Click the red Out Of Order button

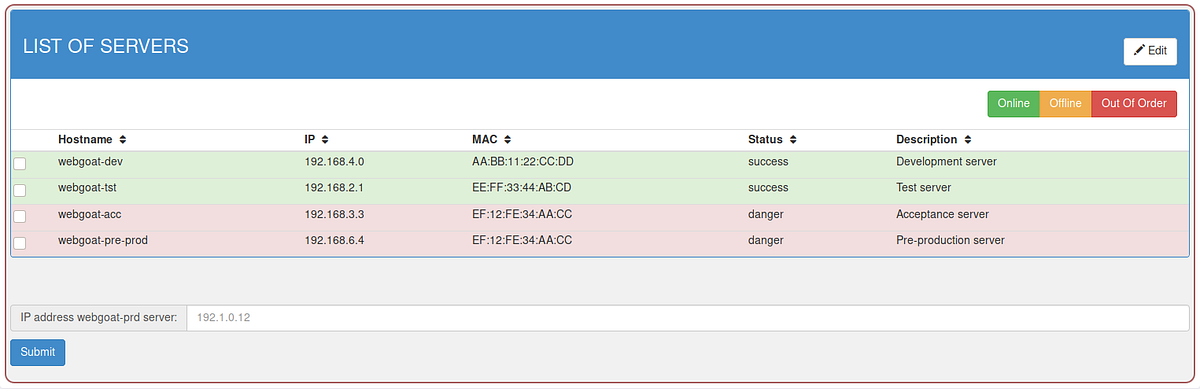click(x=1134, y=104)
